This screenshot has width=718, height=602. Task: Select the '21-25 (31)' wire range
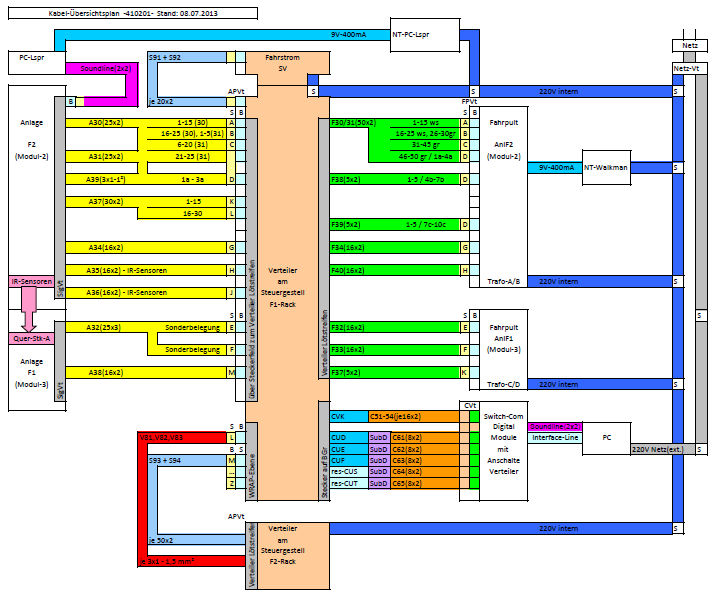point(192,157)
